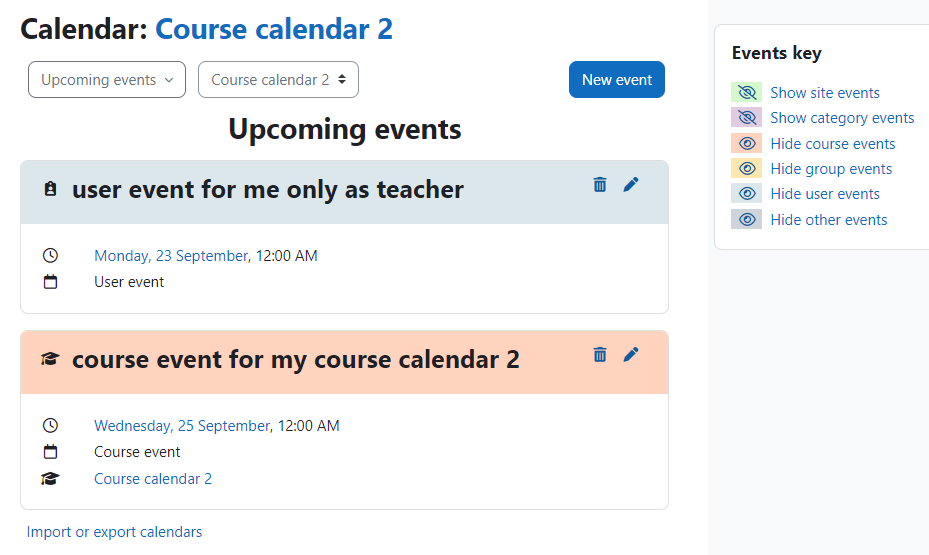Screen dimensions: 929x555
Task: Click the graduation cap icon beside course event title
Action: pyautogui.click(x=50, y=359)
